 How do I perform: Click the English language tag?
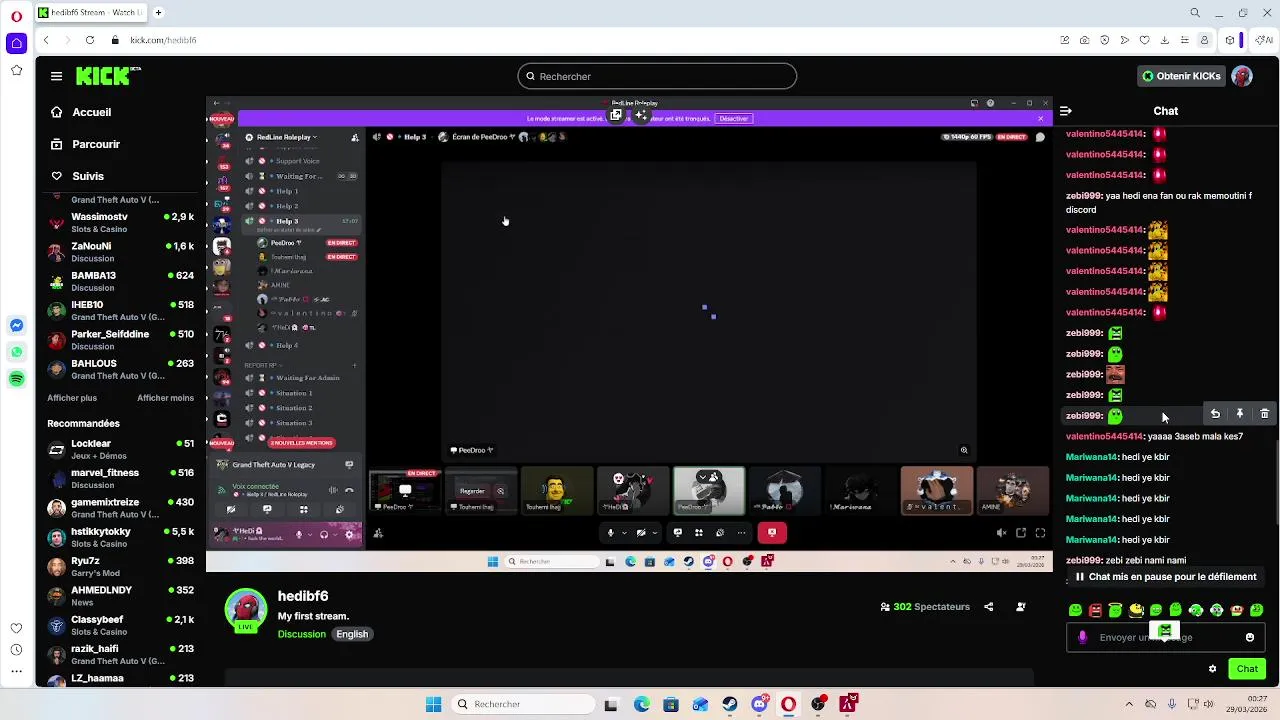352,634
